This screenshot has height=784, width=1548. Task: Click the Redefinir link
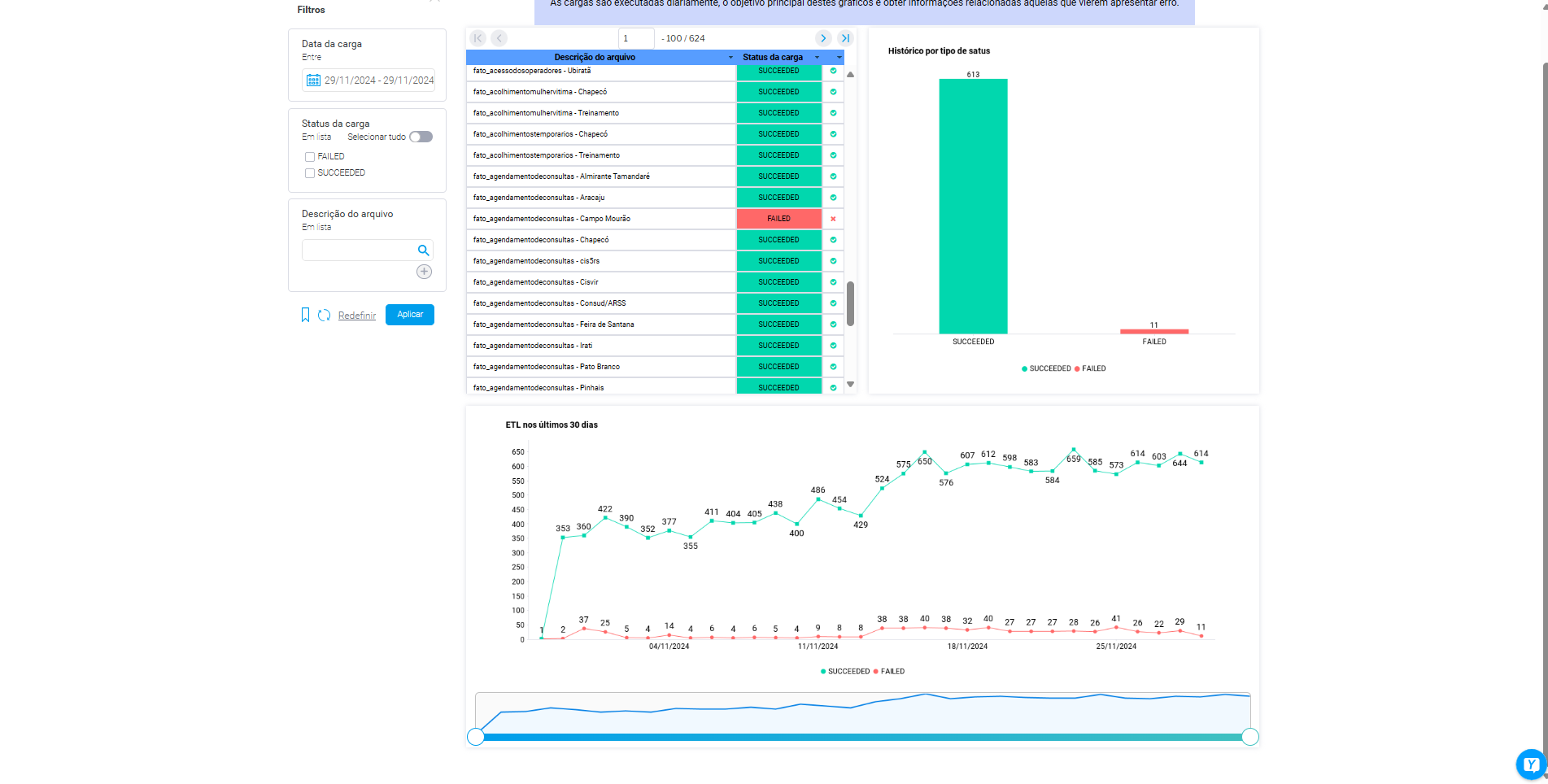pyautogui.click(x=357, y=316)
